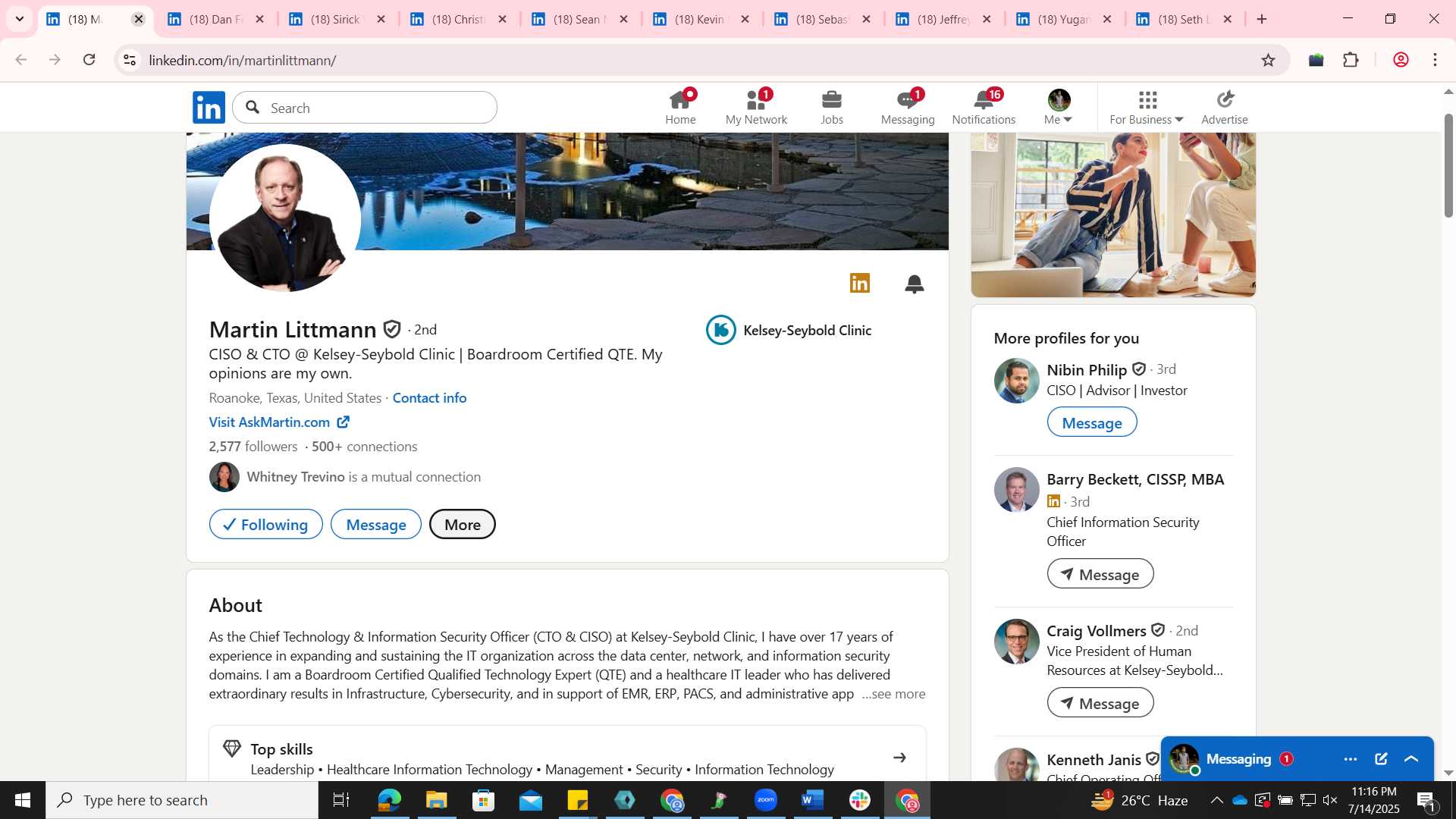Open Task View on the taskbar

point(341,800)
